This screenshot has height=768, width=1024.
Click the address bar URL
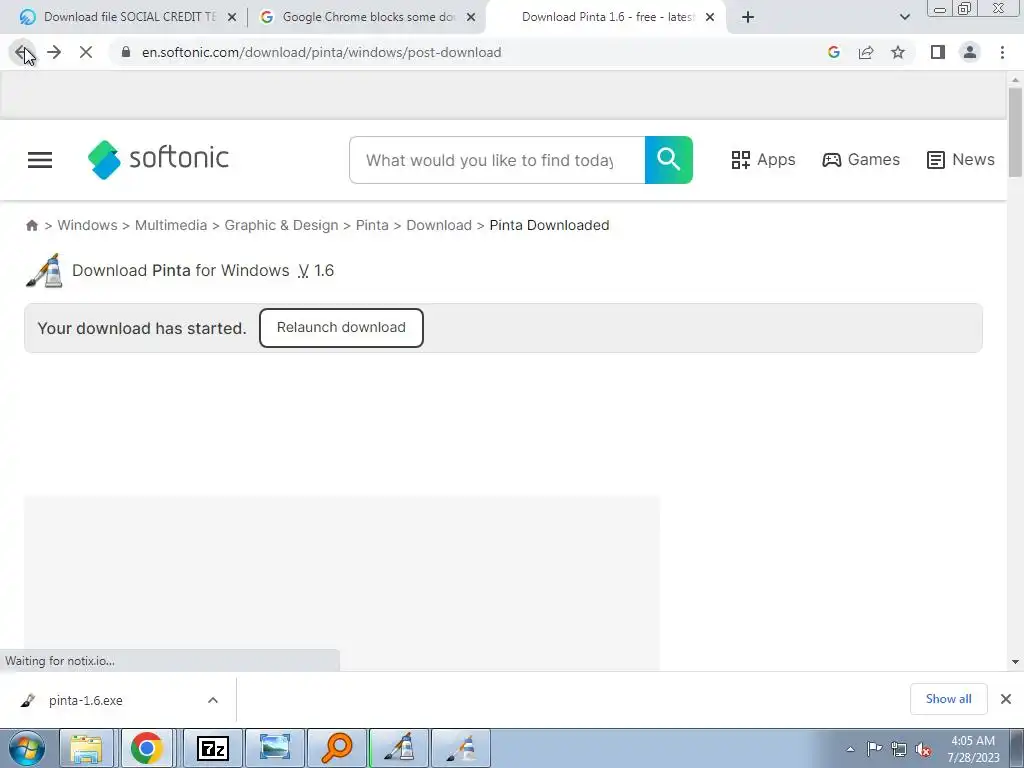click(321, 52)
